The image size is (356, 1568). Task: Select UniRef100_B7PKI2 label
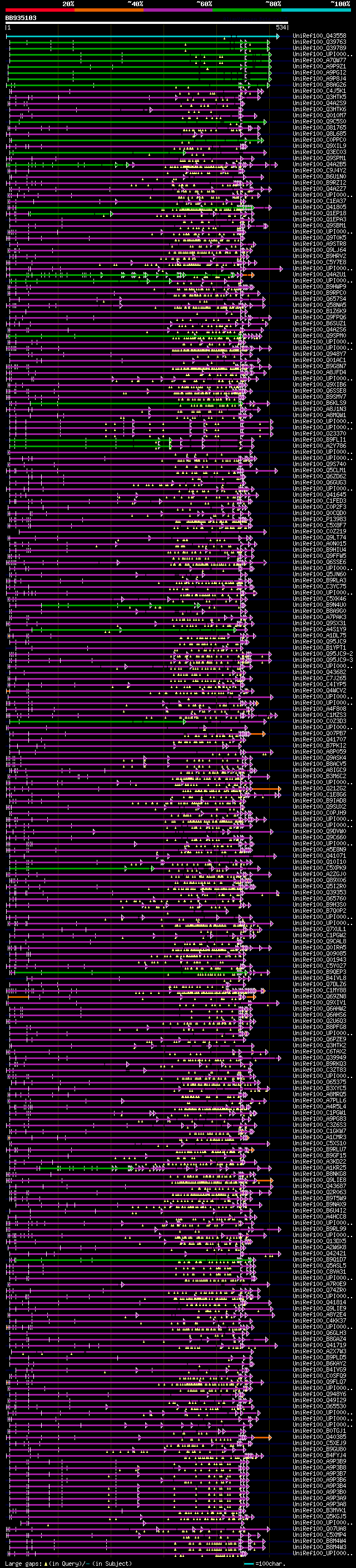click(319, 746)
